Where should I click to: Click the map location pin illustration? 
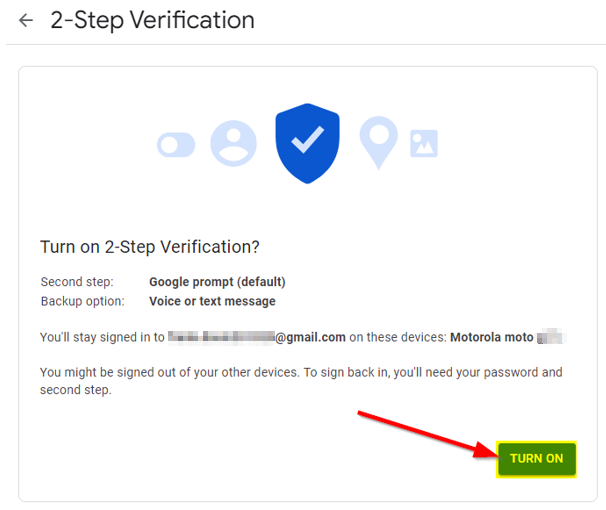(x=379, y=143)
